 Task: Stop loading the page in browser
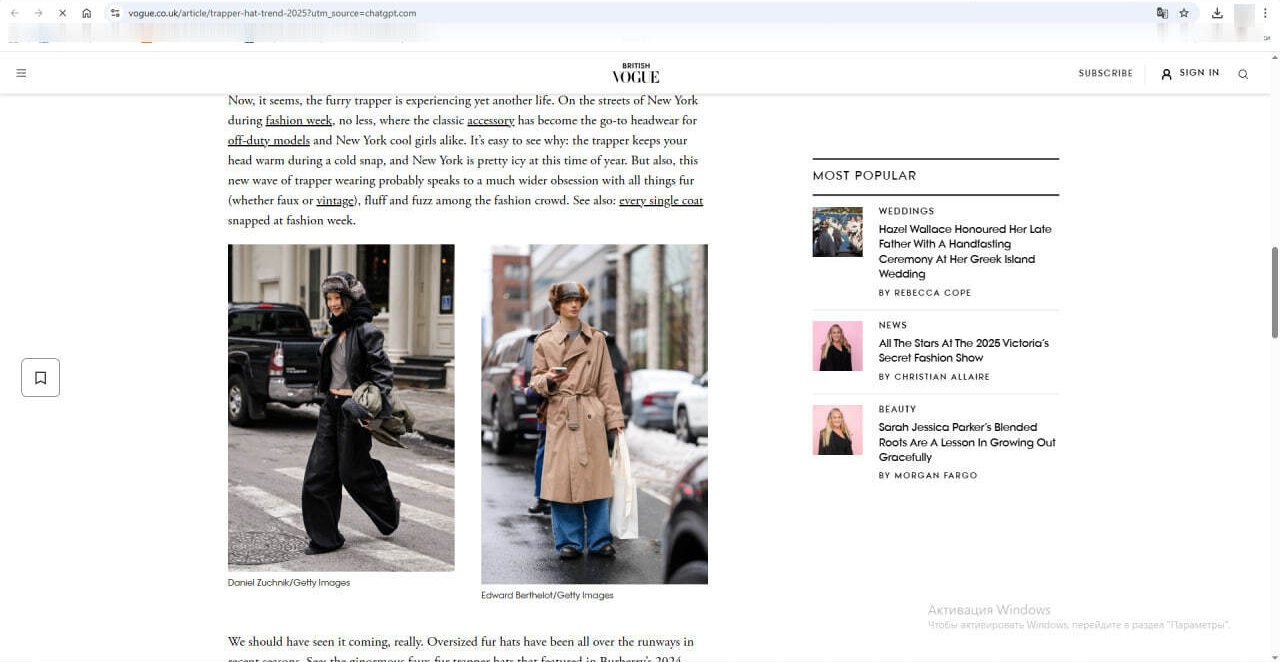[61, 13]
